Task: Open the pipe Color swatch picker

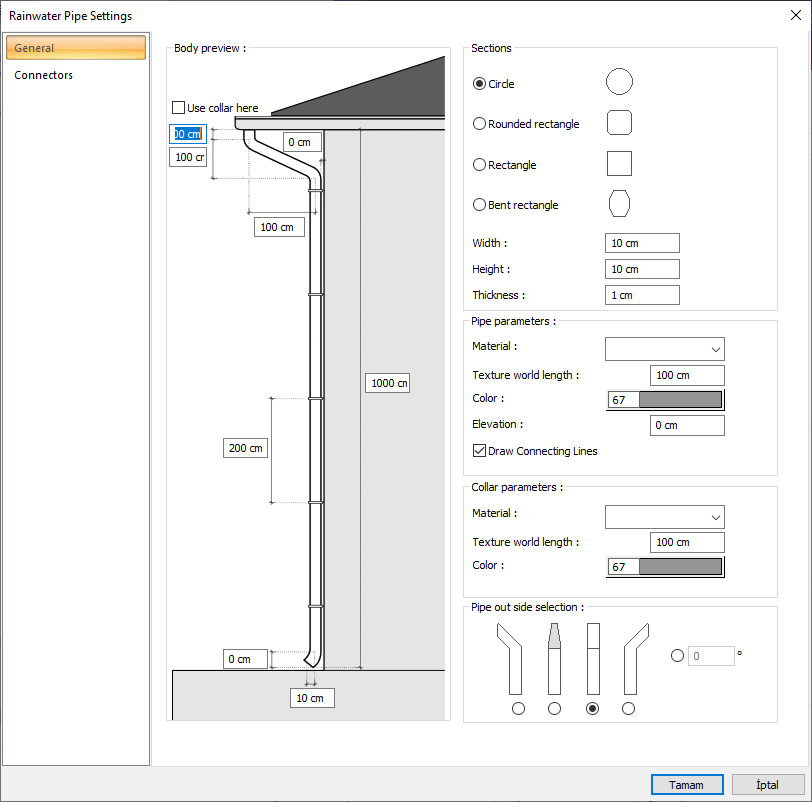Action: tap(679, 400)
